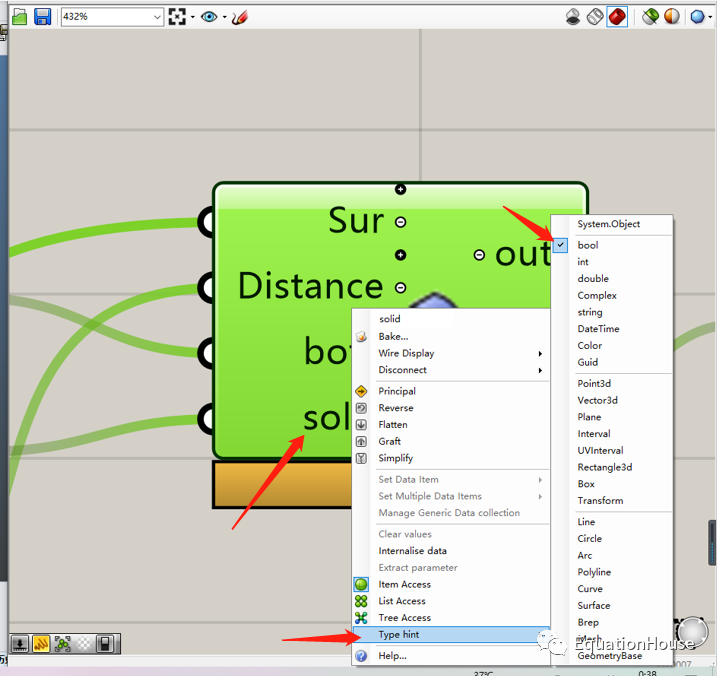Select the red sketch pen tool
The image size is (717, 676).
(240, 17)
